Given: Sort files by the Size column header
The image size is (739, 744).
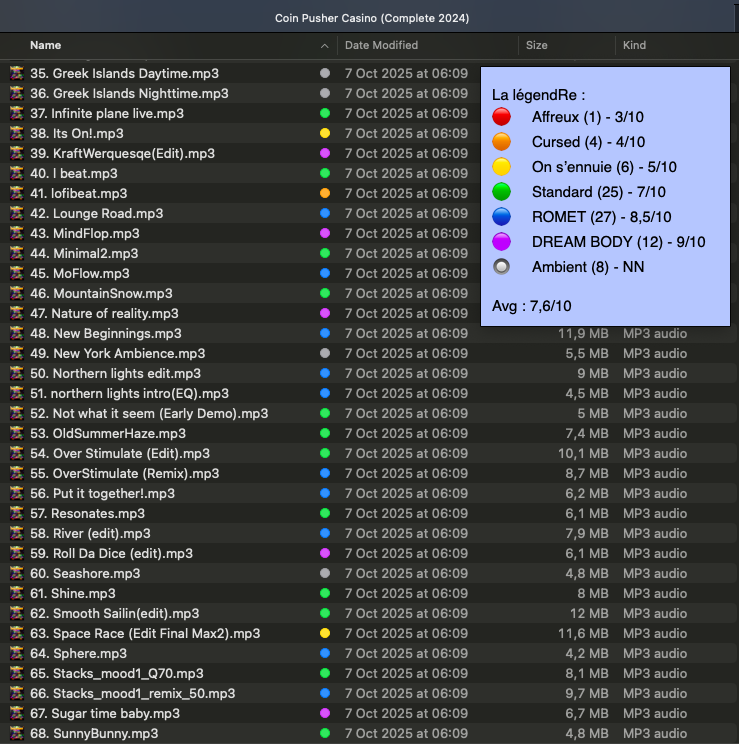Looking at the screenshot, I should 536,46.
